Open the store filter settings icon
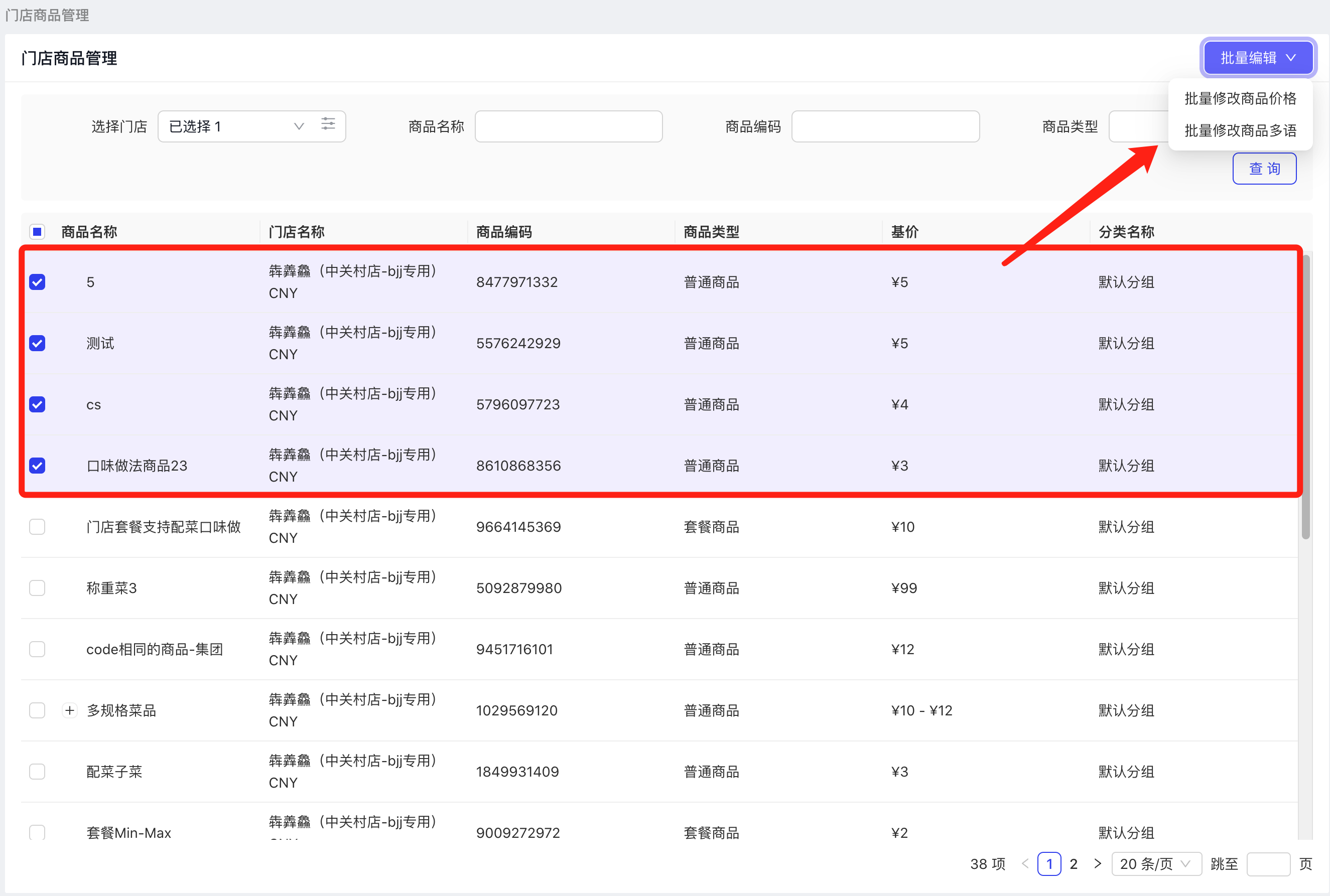 coord(328,124)
